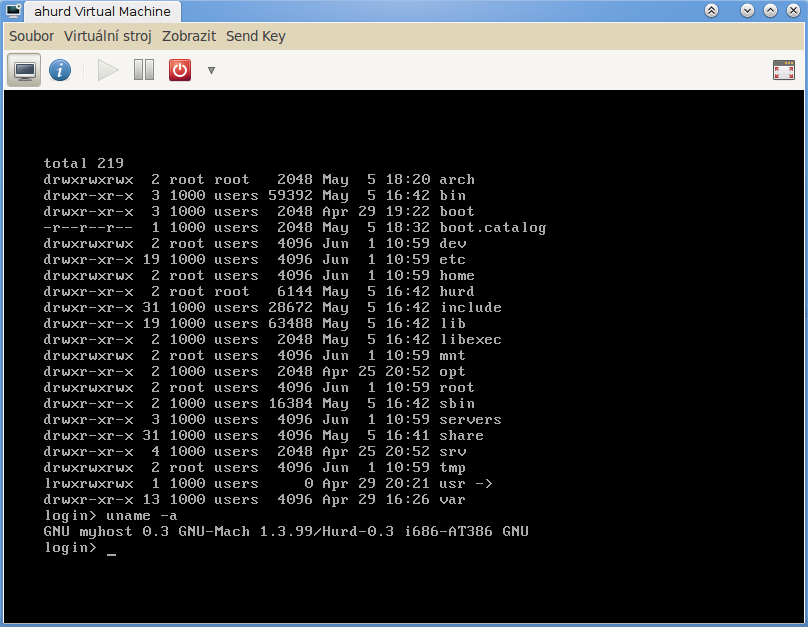Viewport: 808px width, 627px height.
Task: Start the virtual machine with play button
Action: click(x=108, y=70)
